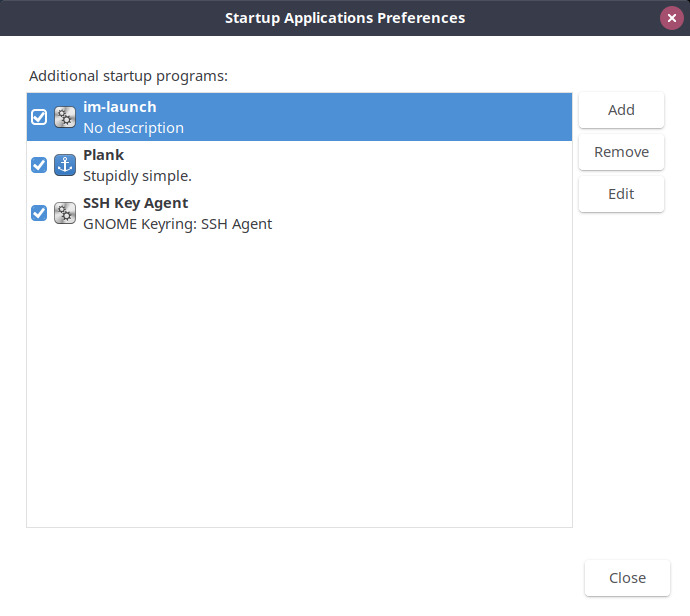Click the Add button

click(621, 110)
